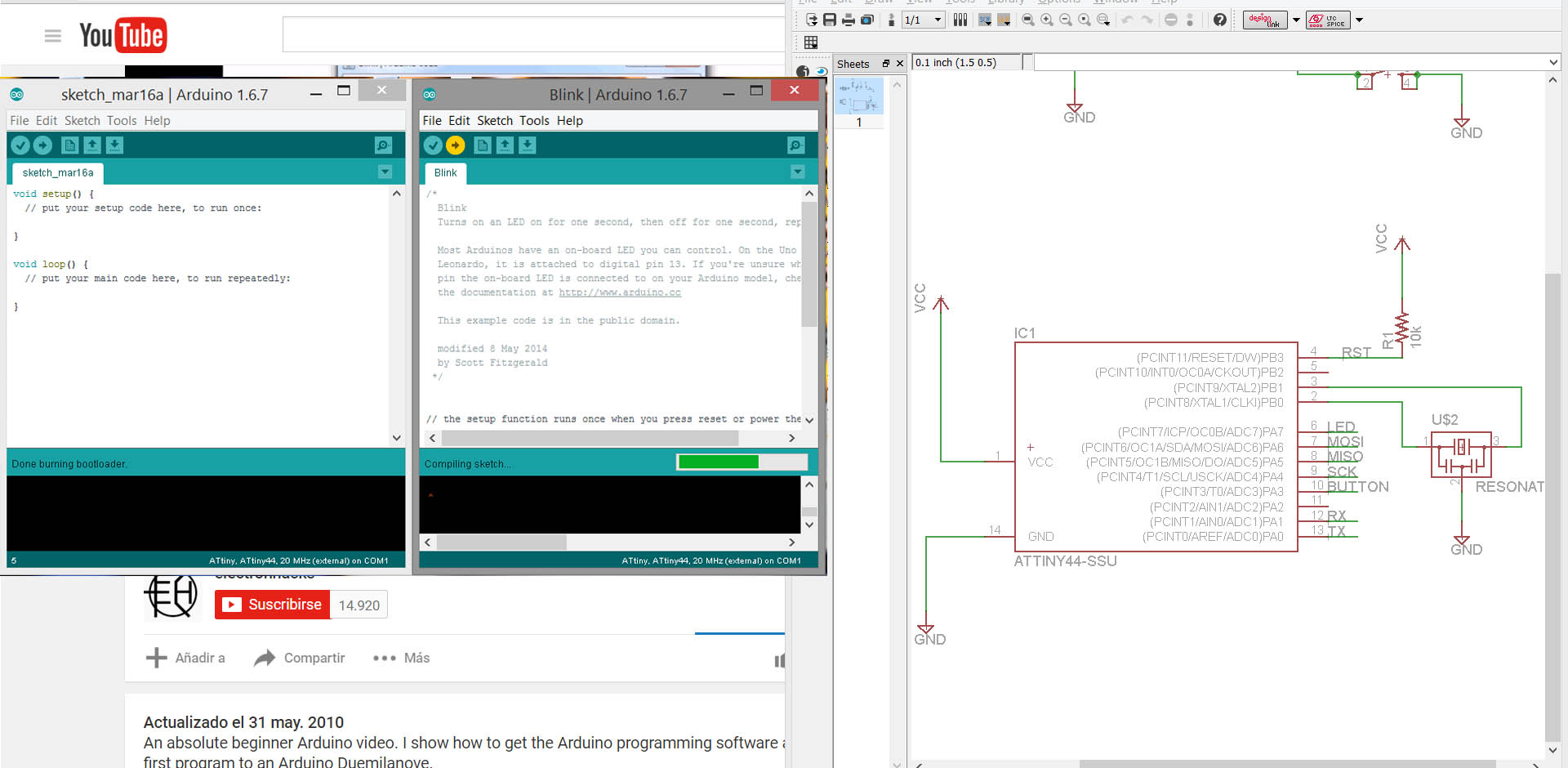This screenshot has height=768, width=1568.
Task: Create a new sketch from Blink window
Action: tap(483, 145)
